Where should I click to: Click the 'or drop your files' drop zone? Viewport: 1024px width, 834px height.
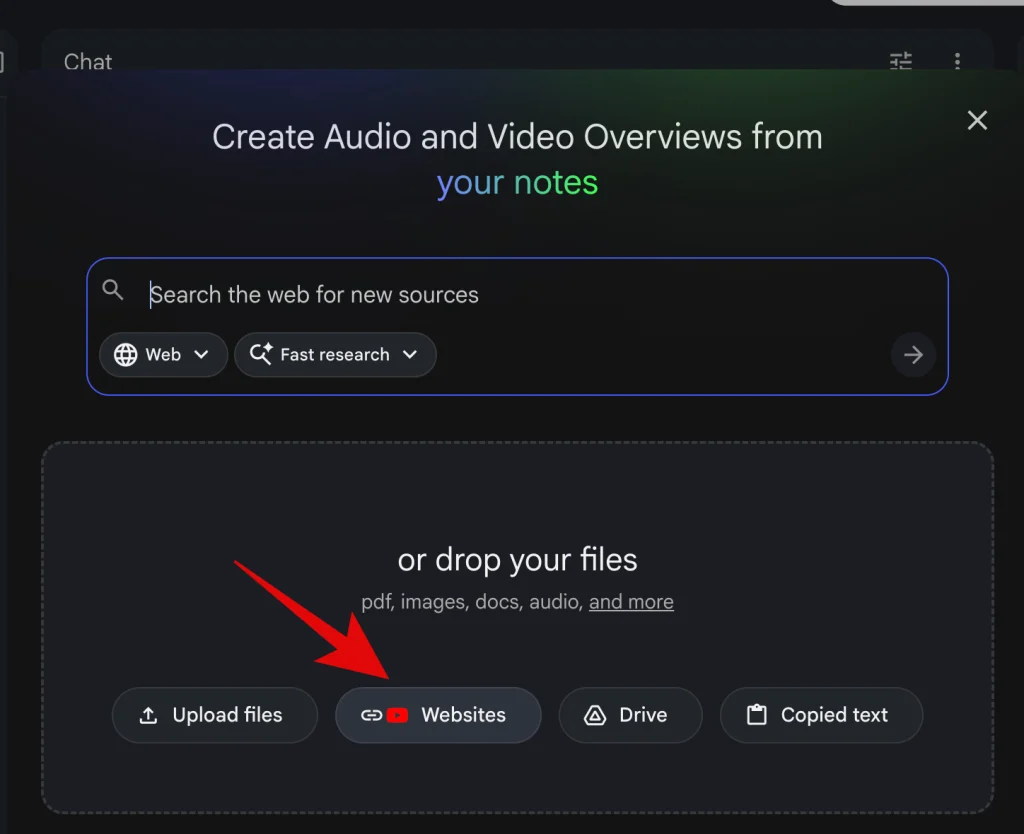tap(517, 560)
